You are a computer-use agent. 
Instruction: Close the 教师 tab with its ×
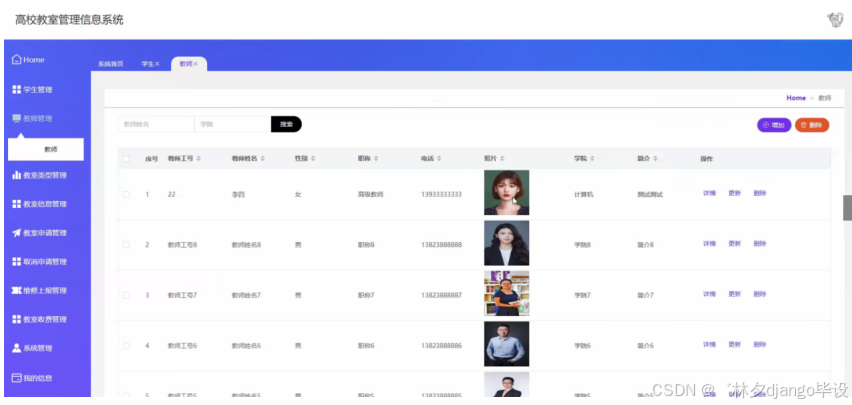click(x=196, y=64)
